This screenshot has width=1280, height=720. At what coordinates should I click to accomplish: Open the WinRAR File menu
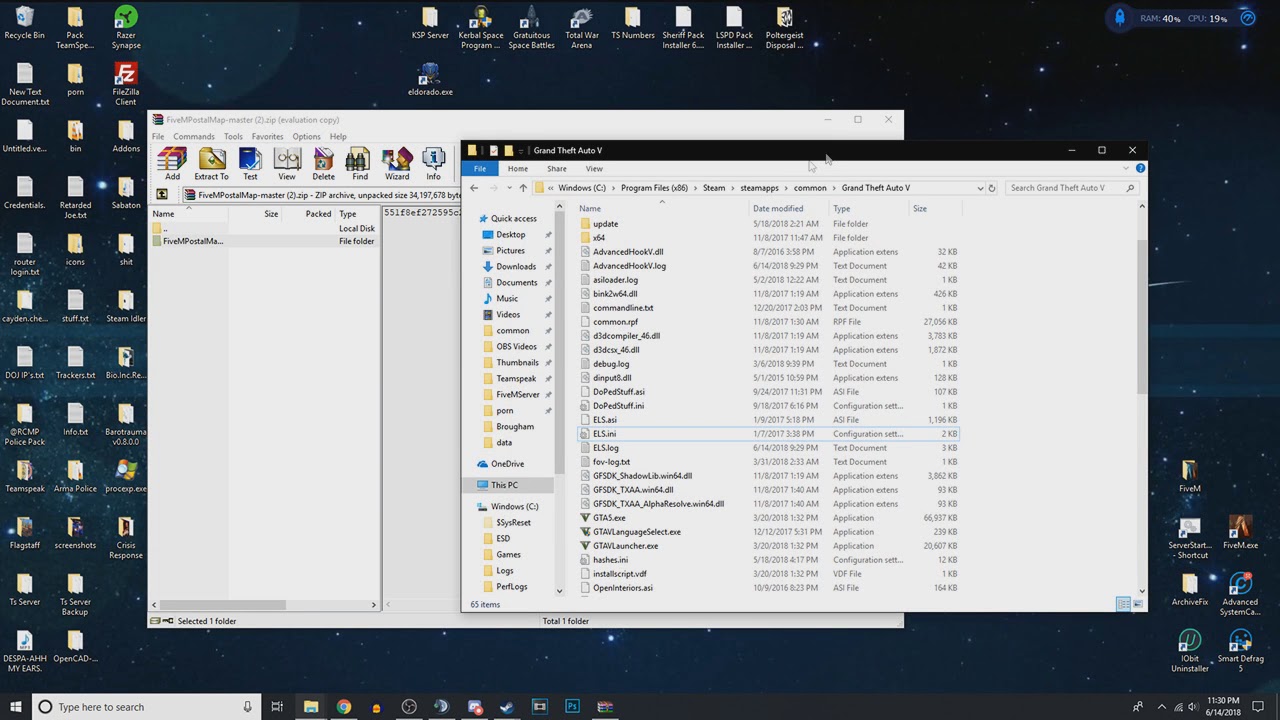[x=158, y=136]
